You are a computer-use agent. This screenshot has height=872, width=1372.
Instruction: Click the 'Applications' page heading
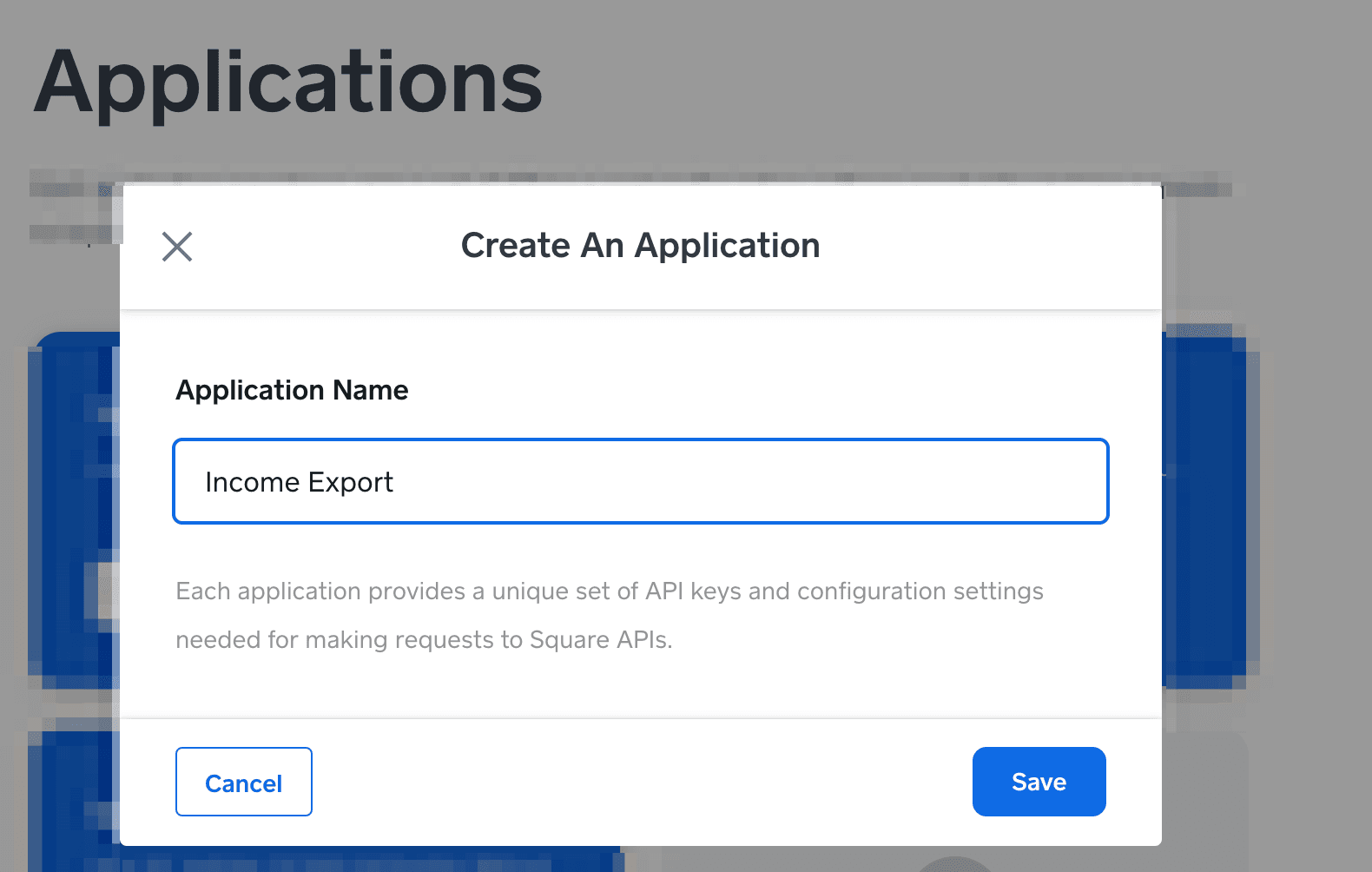pyautogui.click(x=287, y=83)
